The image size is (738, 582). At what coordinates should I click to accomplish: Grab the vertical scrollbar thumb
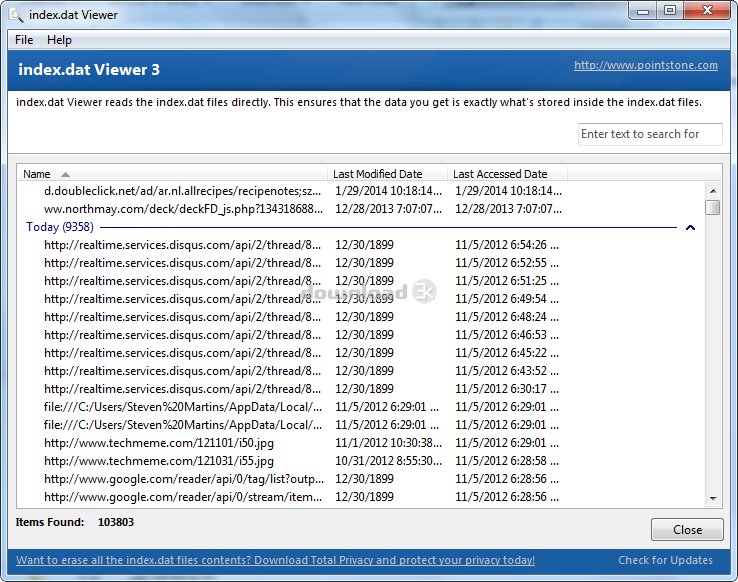[713, 207]
